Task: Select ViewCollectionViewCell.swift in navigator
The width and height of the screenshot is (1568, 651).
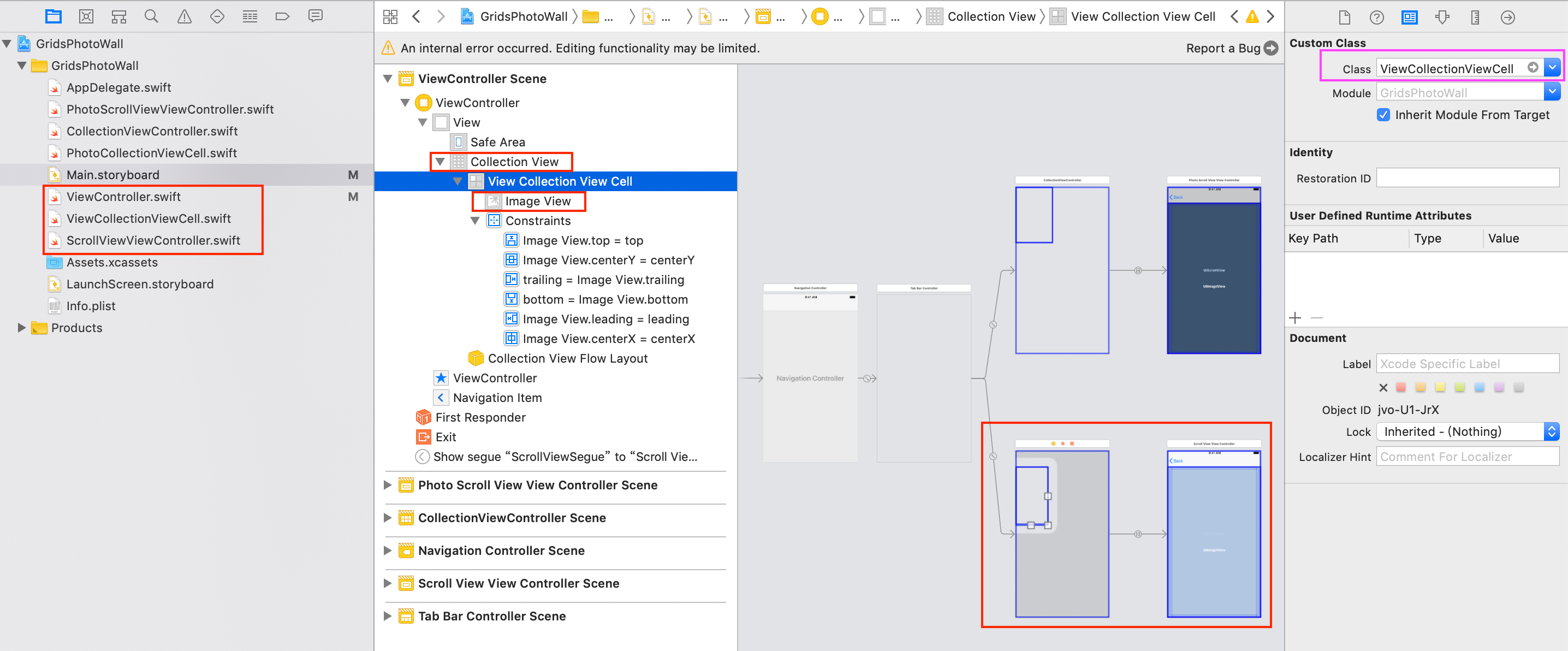Action: click(x=149, y=218)
